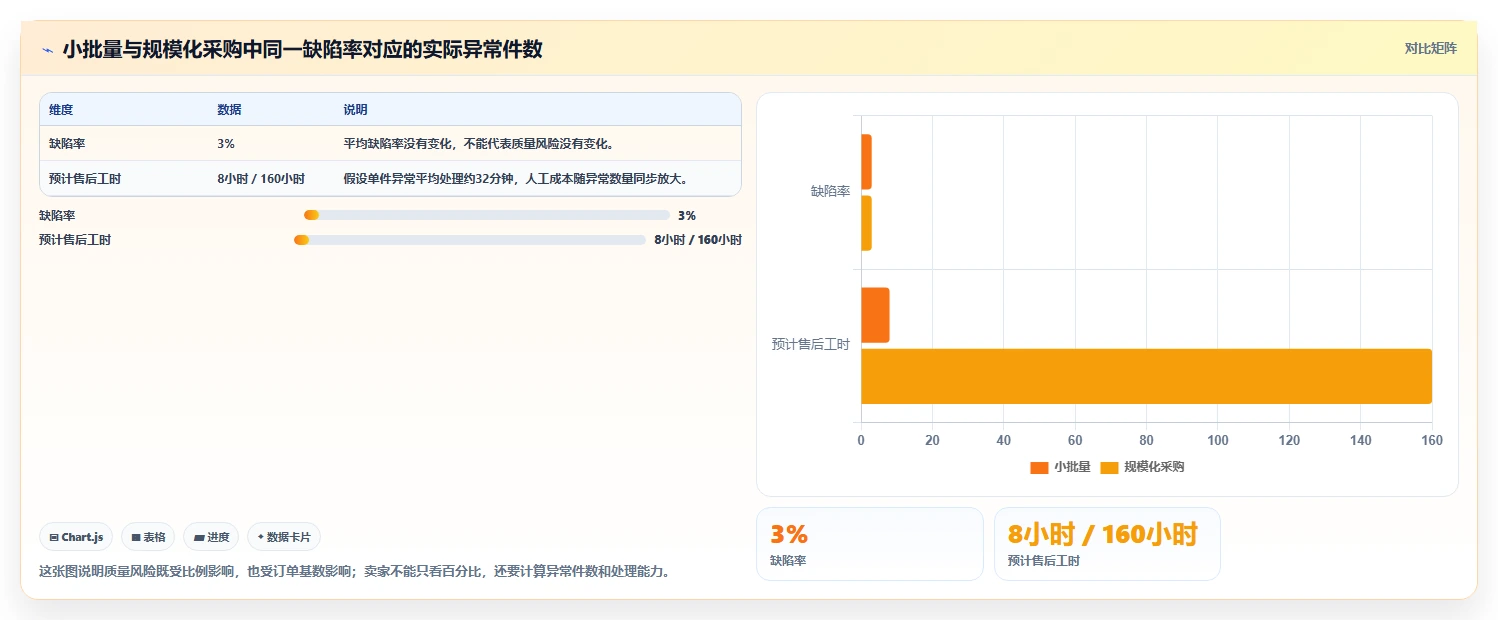Click the lightning icon beside the title
The image size is (1498, 620).
coord(47,49)
